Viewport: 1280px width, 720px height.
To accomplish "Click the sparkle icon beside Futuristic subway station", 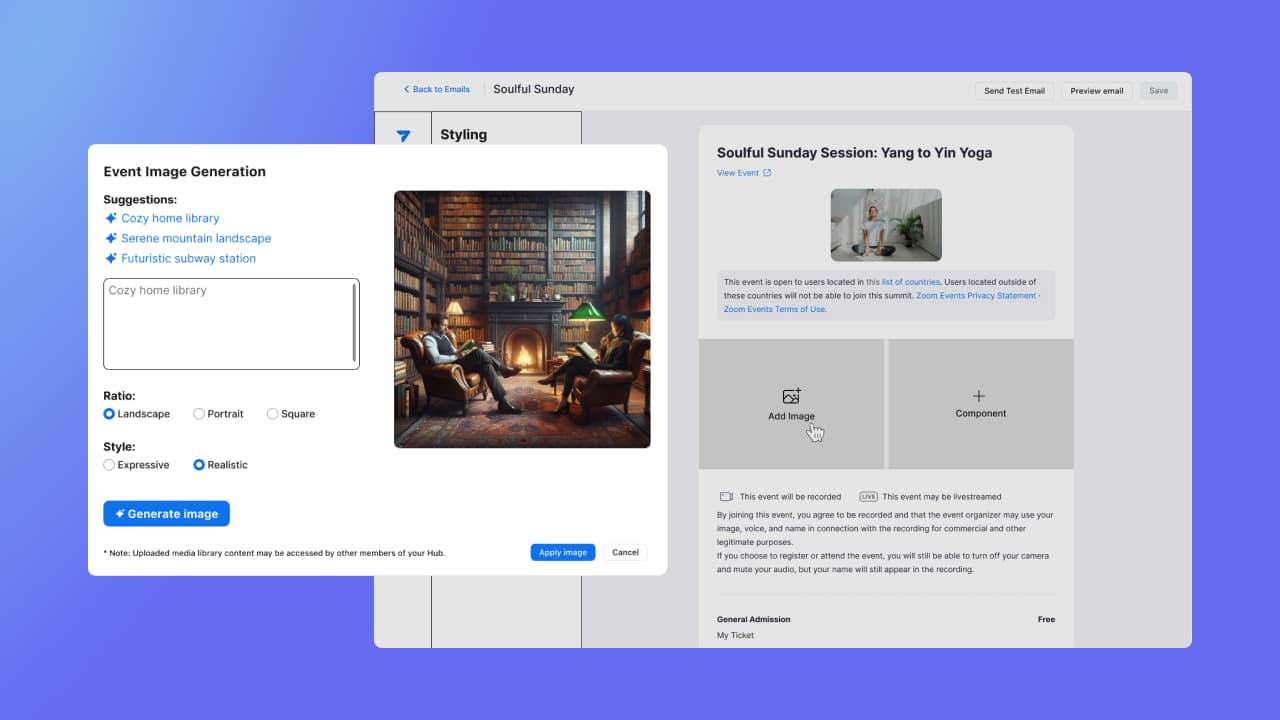I will point(111,258).
